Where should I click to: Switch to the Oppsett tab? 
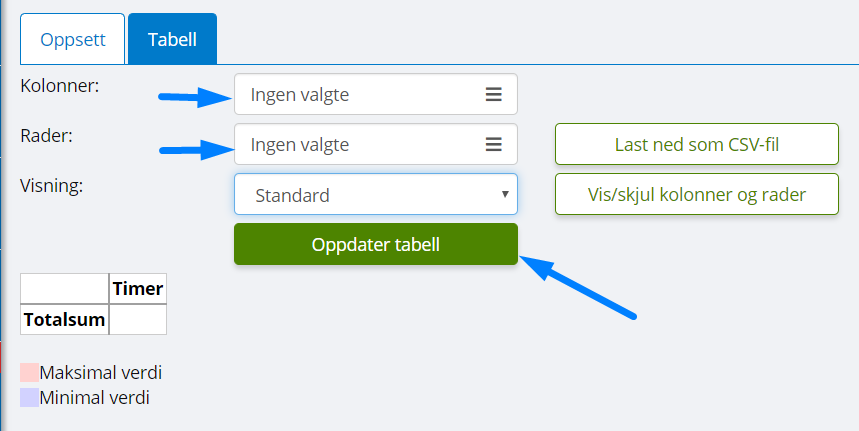coord(73,39)
